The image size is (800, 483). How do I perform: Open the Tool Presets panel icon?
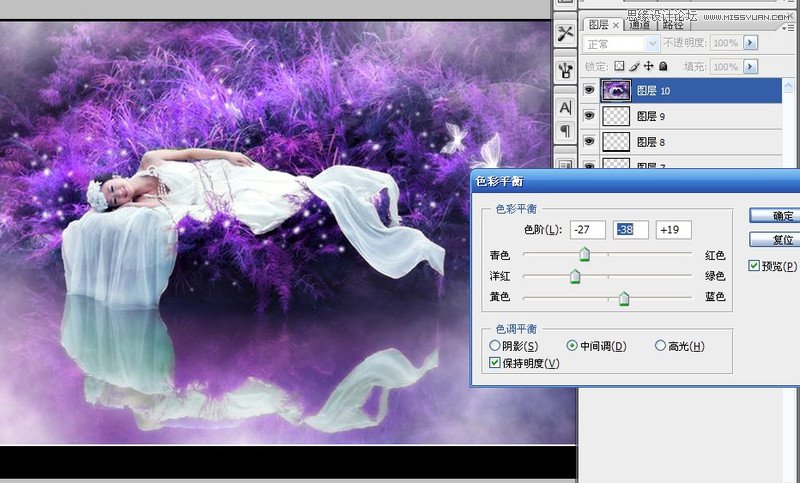[x=565, y=34]
